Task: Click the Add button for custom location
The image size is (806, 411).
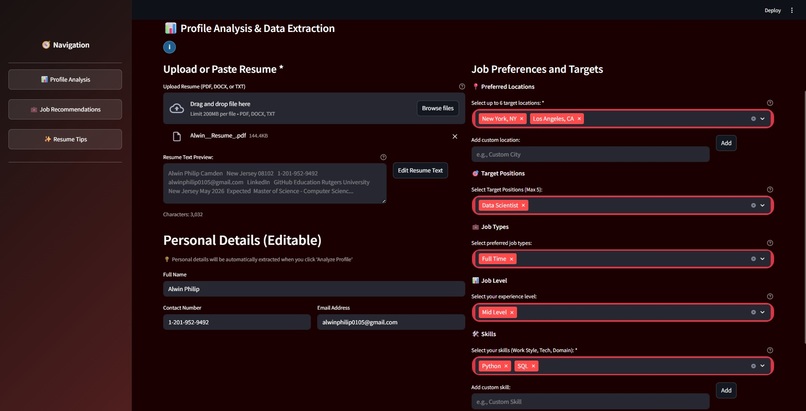Action: [726, 143]
